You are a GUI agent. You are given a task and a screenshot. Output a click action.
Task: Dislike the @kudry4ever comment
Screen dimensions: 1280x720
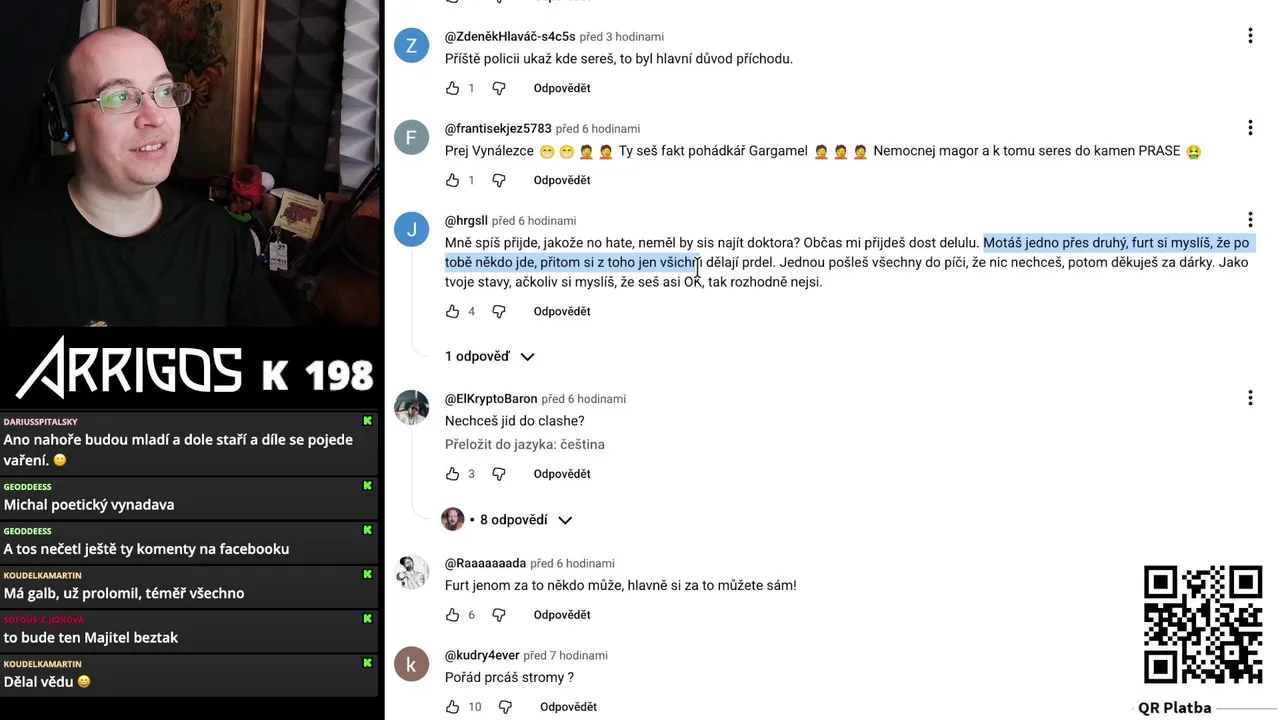click(x=505, y=707)
